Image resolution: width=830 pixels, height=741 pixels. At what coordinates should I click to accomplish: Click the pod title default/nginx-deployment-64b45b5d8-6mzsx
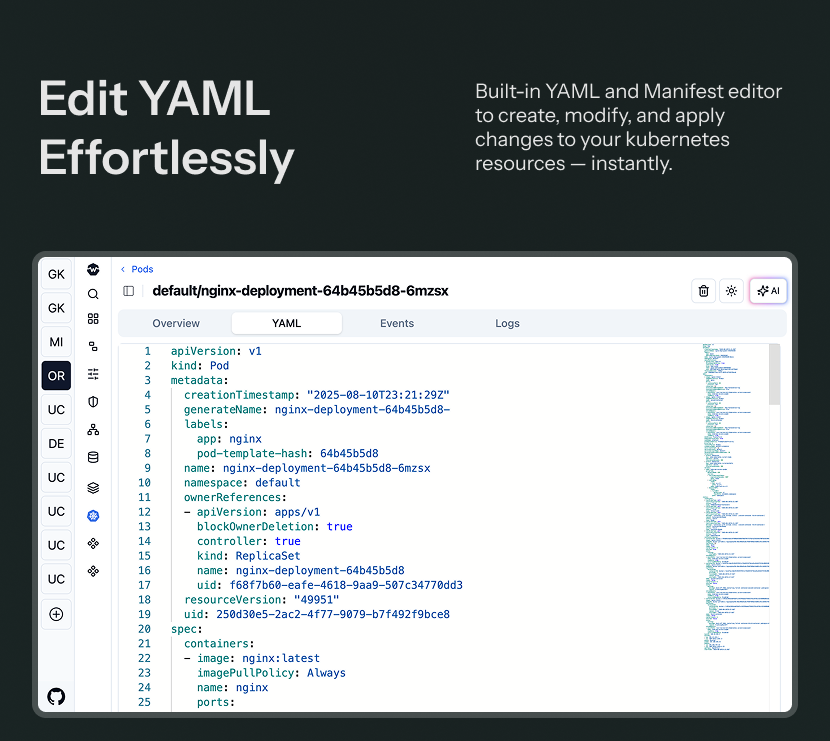[300, 291]
